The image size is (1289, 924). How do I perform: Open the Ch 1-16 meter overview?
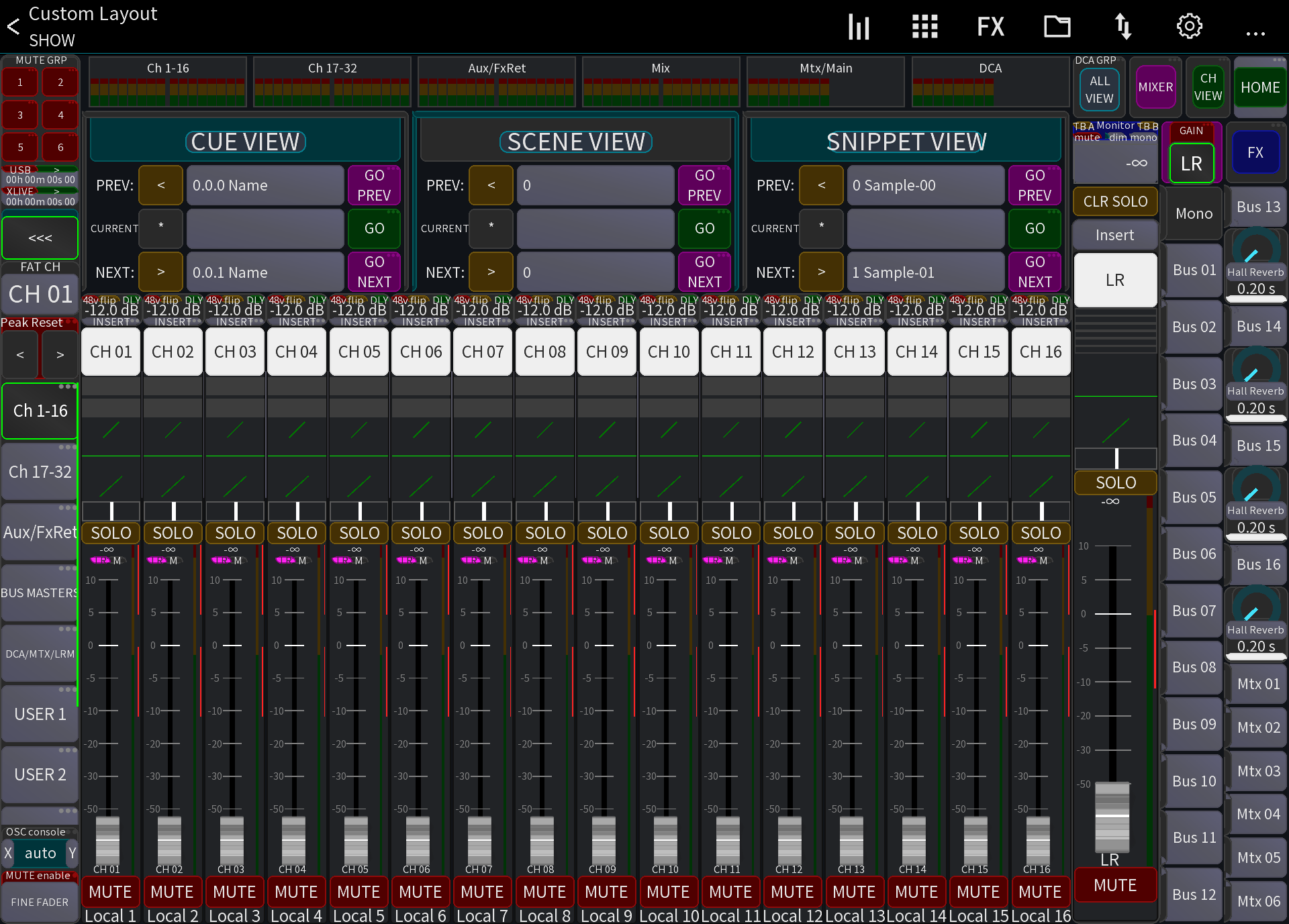click(168, 82)
